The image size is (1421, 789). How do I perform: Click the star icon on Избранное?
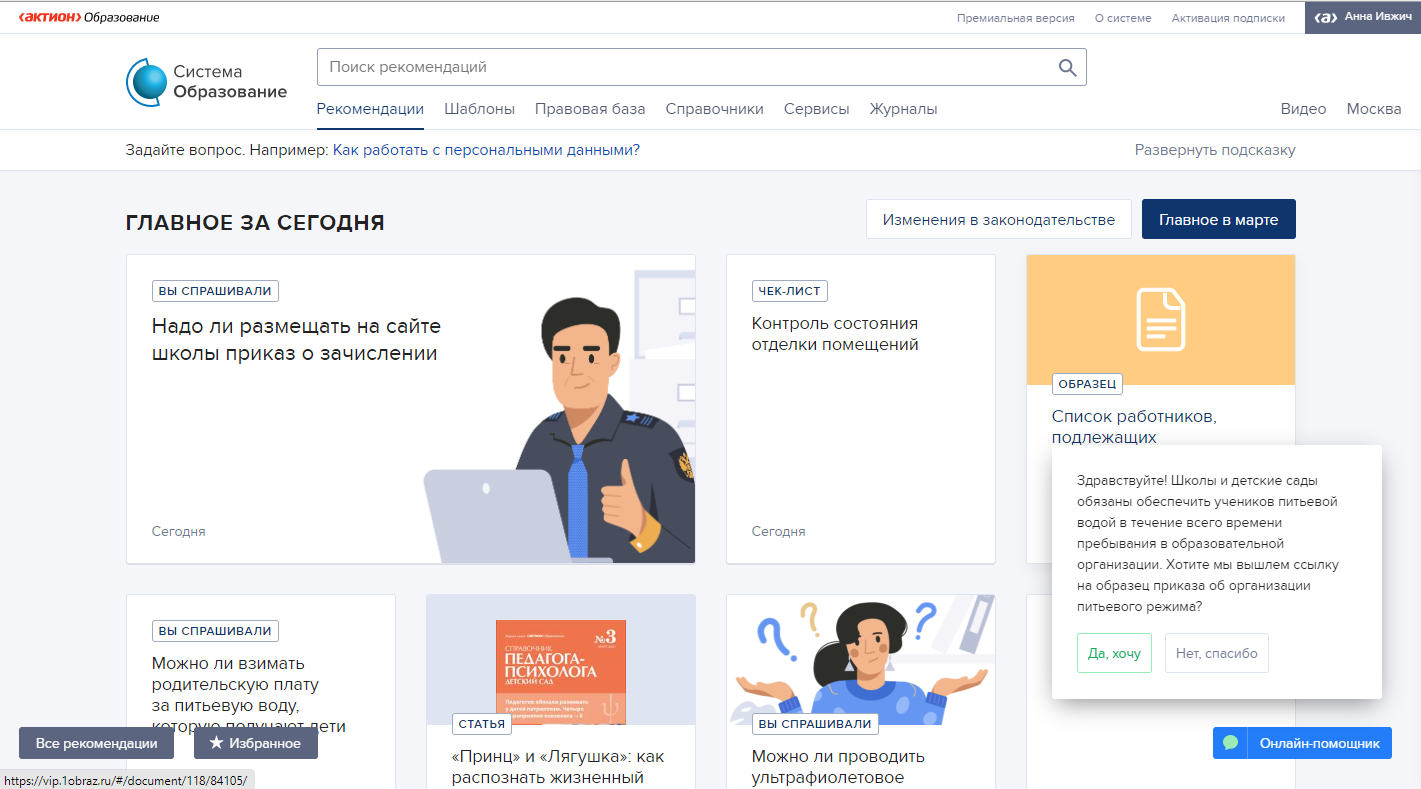coord(216,743)
